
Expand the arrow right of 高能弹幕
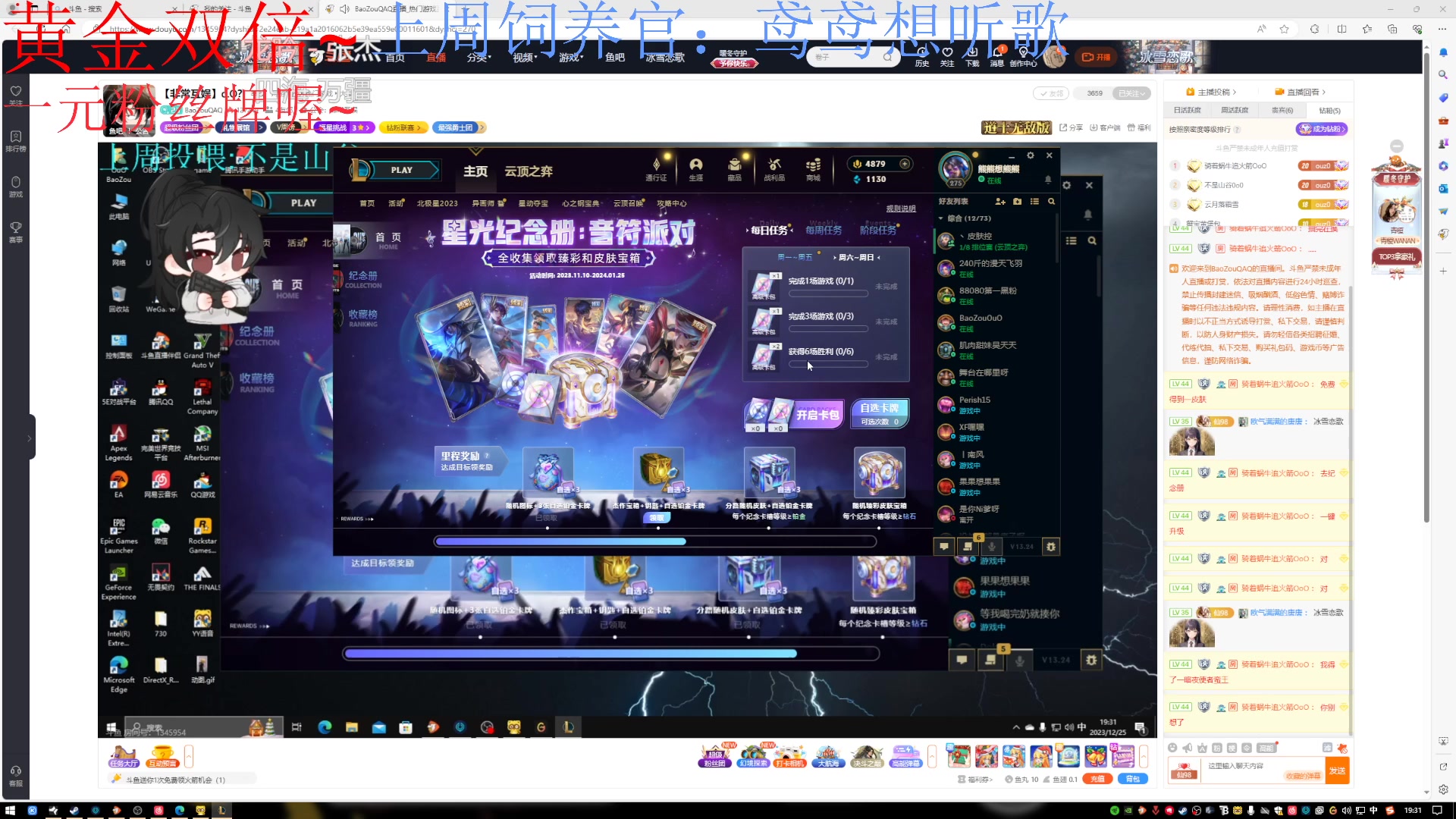(x=932, y=755)
